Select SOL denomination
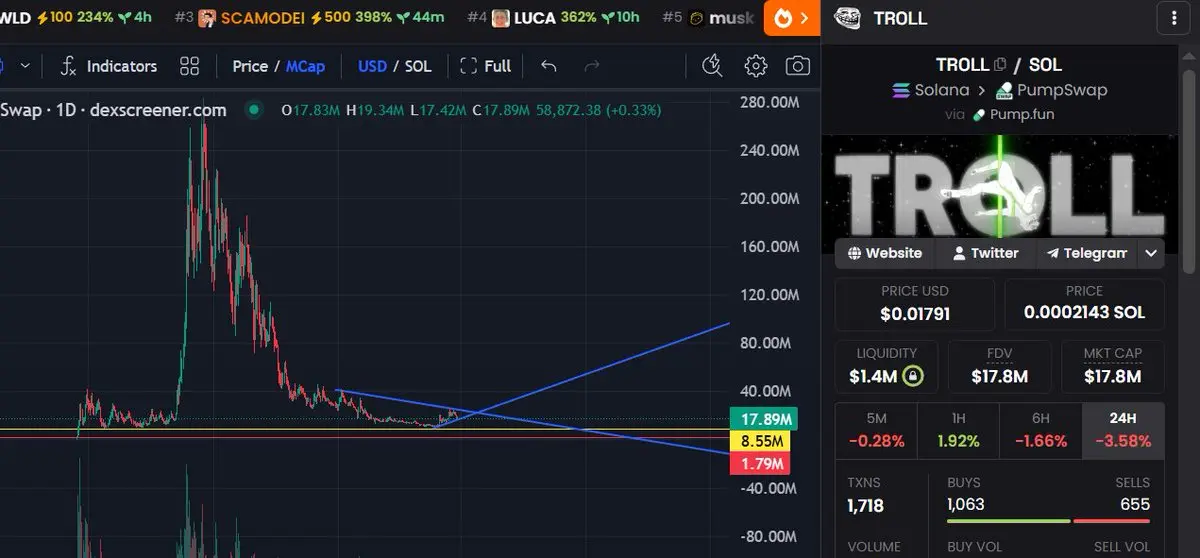 point(418,66)
